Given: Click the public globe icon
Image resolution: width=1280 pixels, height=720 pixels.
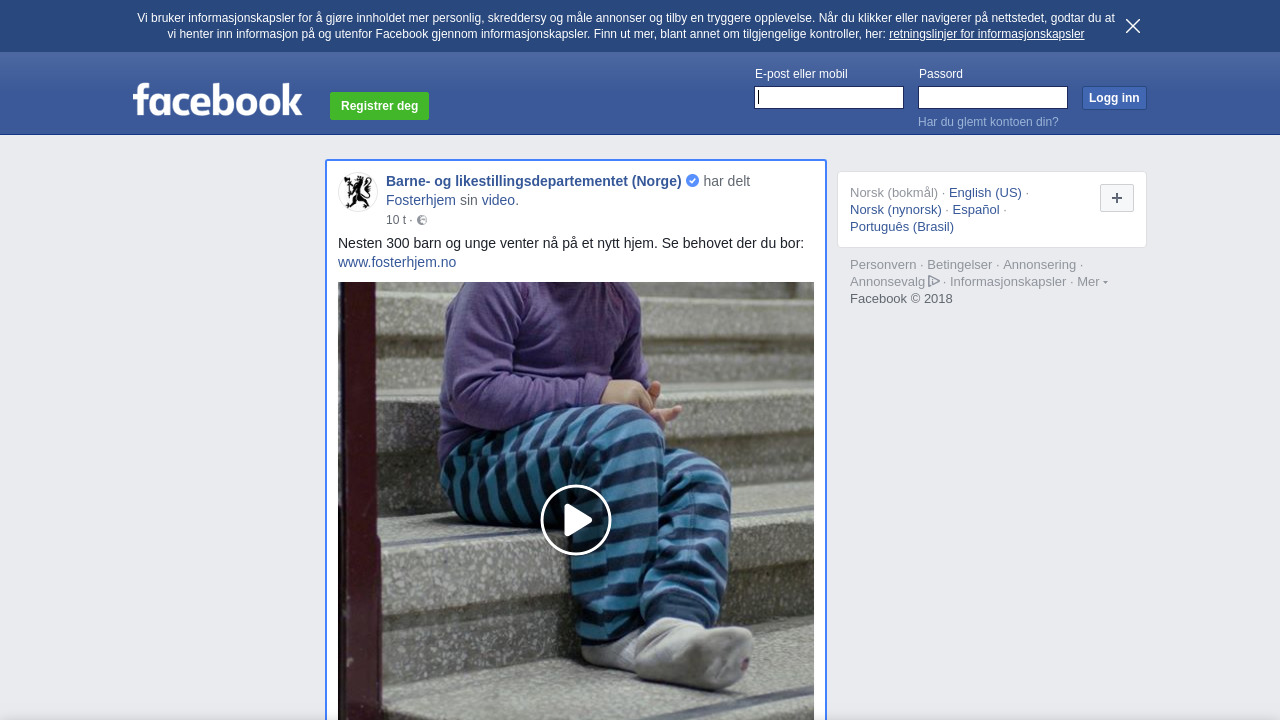Looking at the screenshot, I should click(422, 220).
